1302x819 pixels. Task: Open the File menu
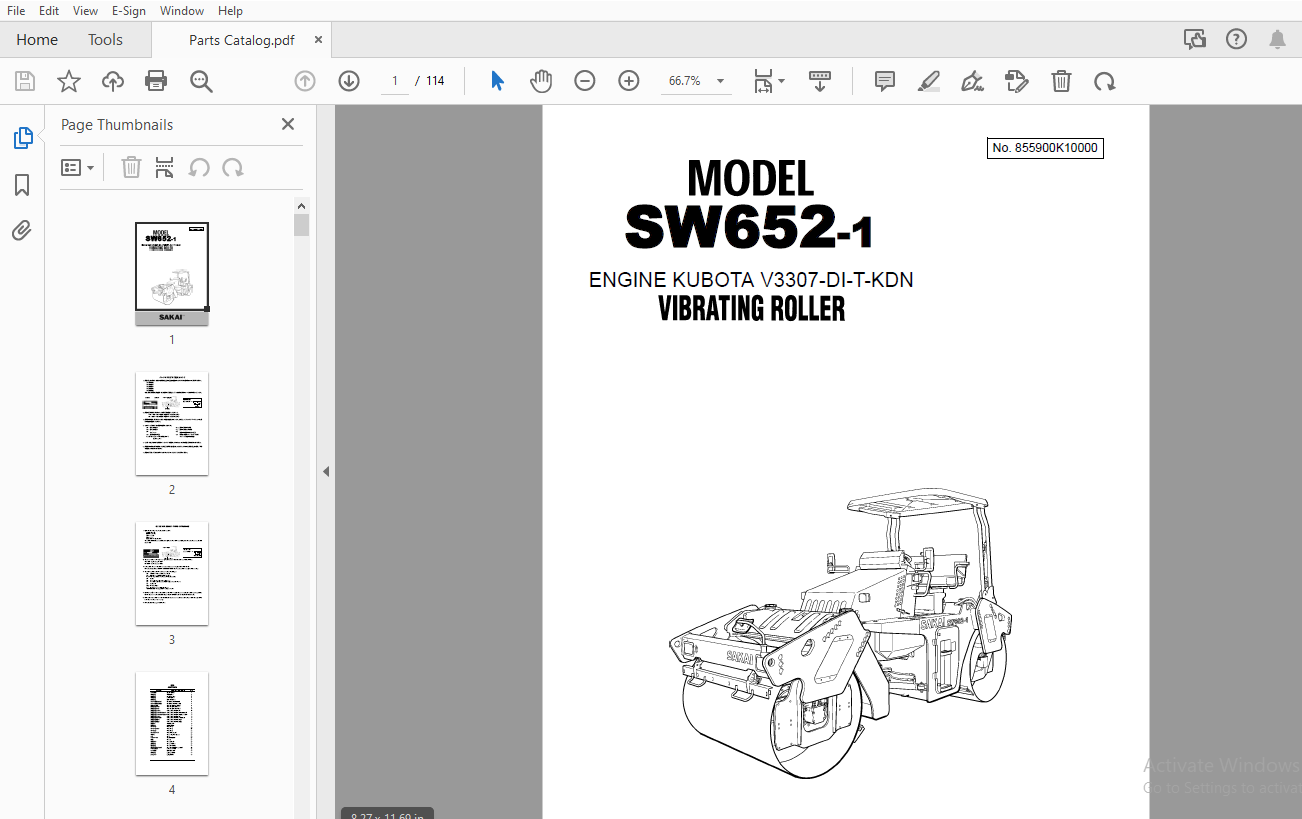click(16, 11)
